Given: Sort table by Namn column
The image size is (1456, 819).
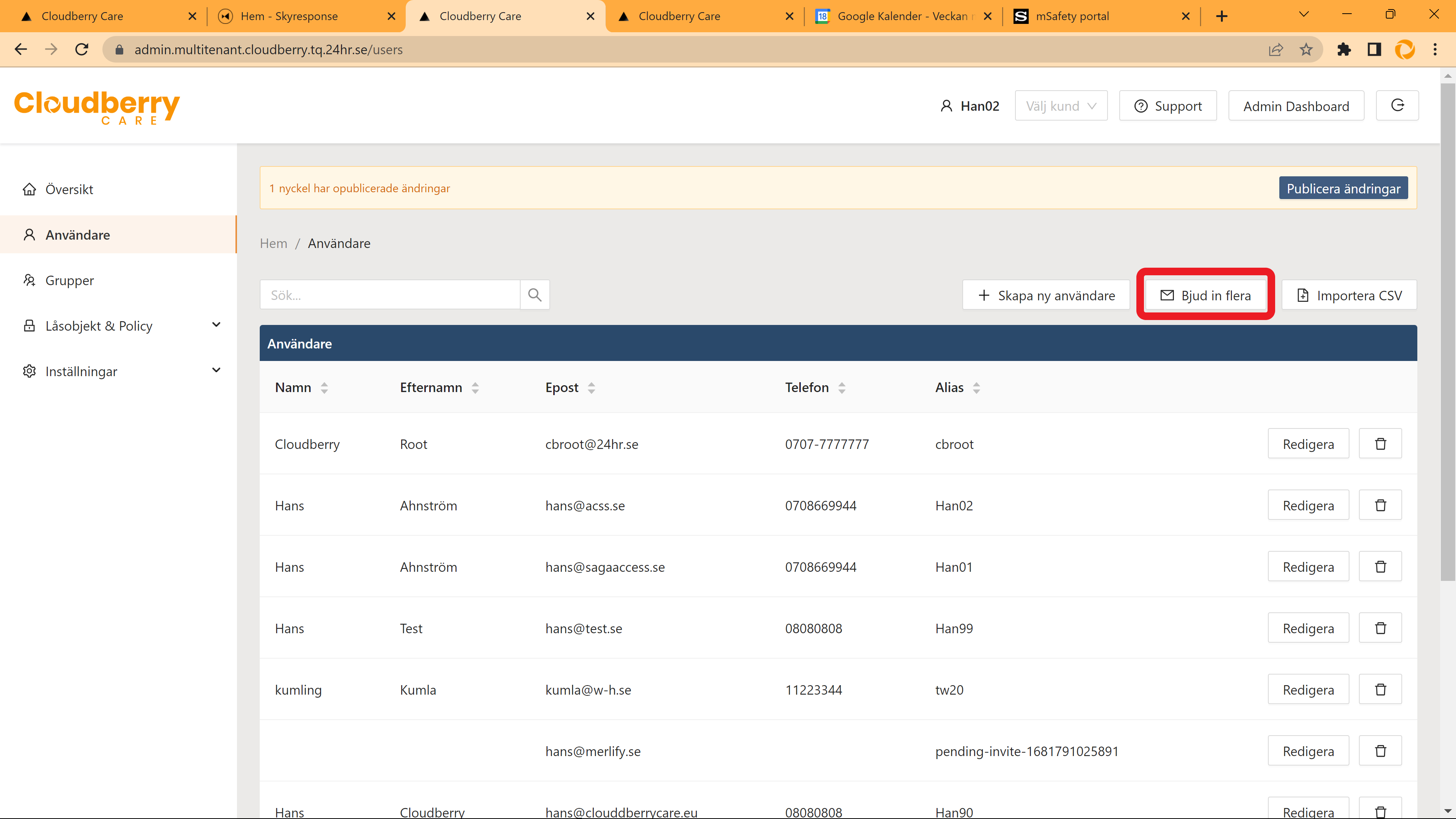Looking at the screenshot, I should pos(325,388).
